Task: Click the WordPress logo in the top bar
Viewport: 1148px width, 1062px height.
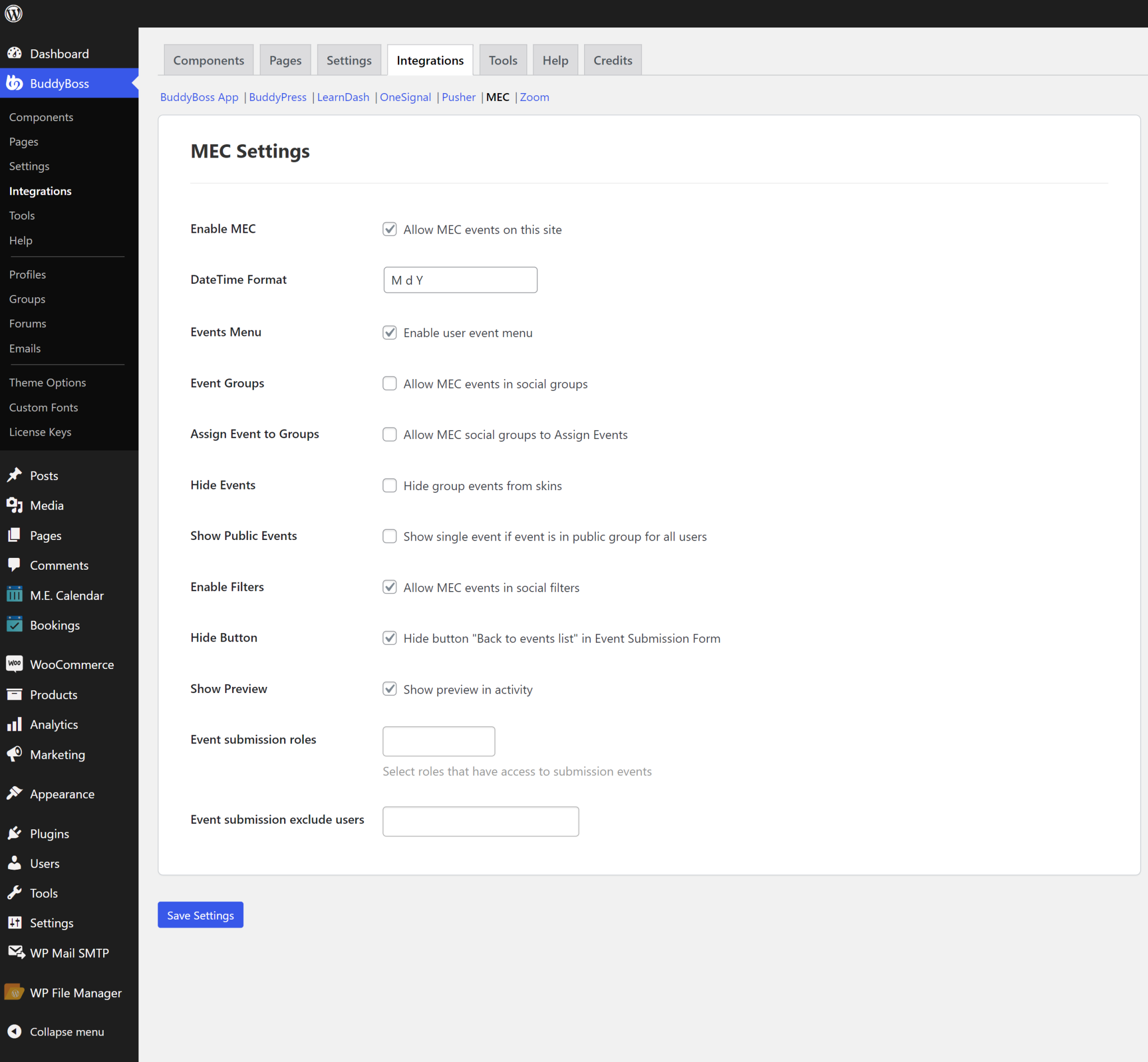Action: pyautogui.click(x=13, y=13)
